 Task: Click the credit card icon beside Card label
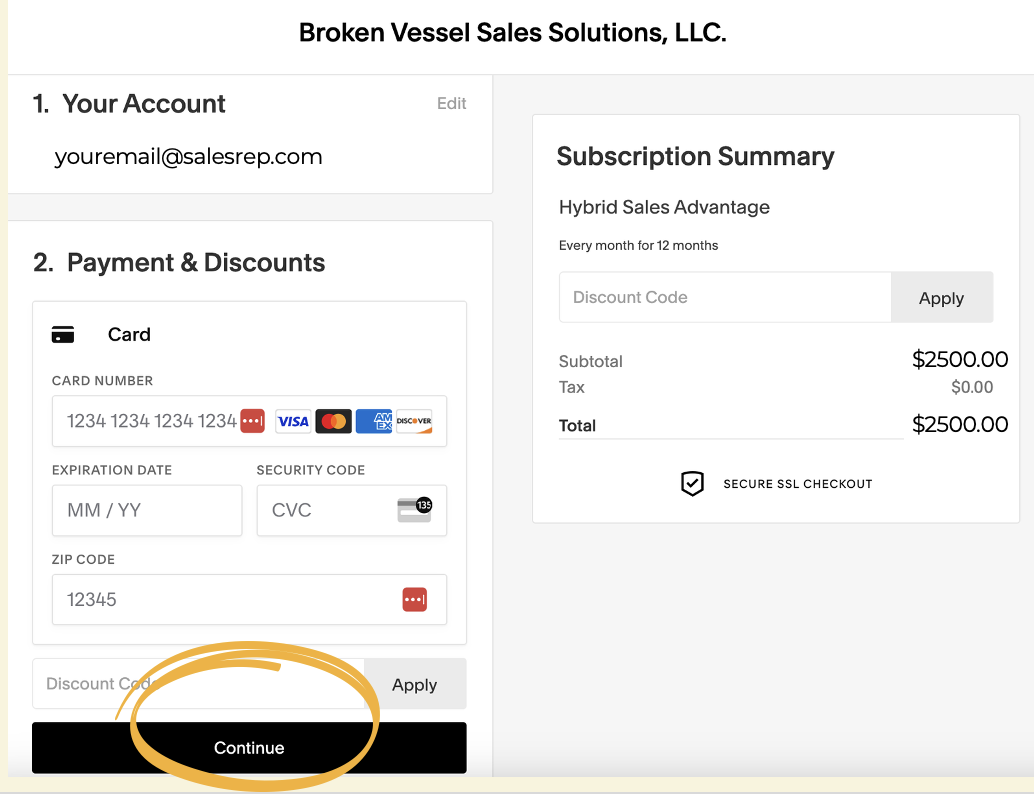click(63, 334)
